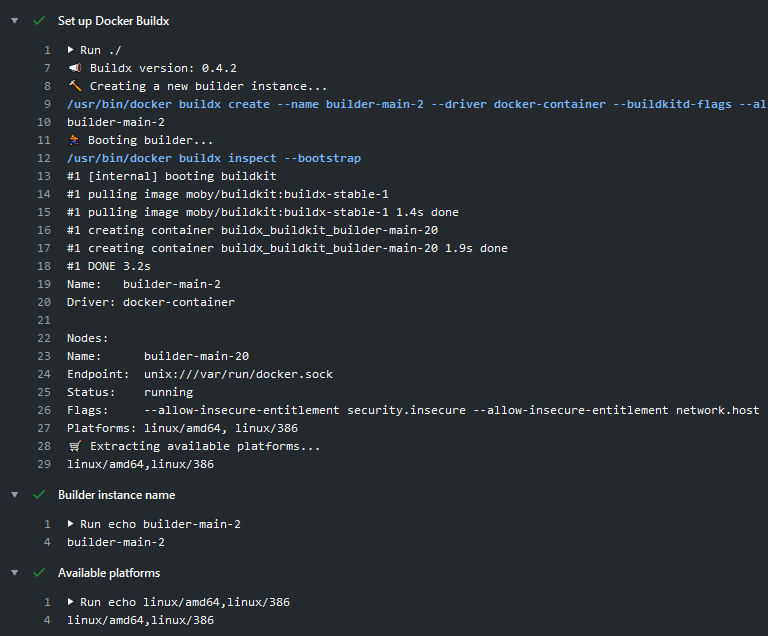Screen dimensions: 768x636
Task: Select line number 9 of the log
Action: coord(47,104)
